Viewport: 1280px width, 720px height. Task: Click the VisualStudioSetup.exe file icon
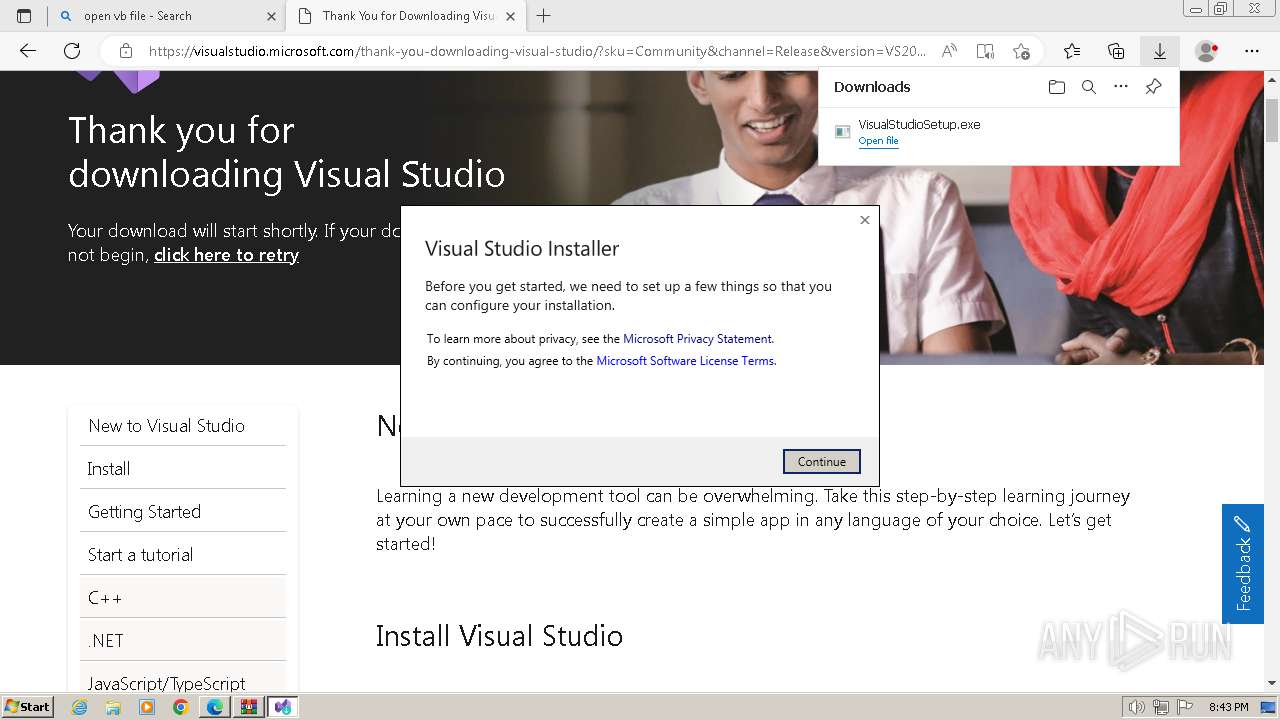843,132
